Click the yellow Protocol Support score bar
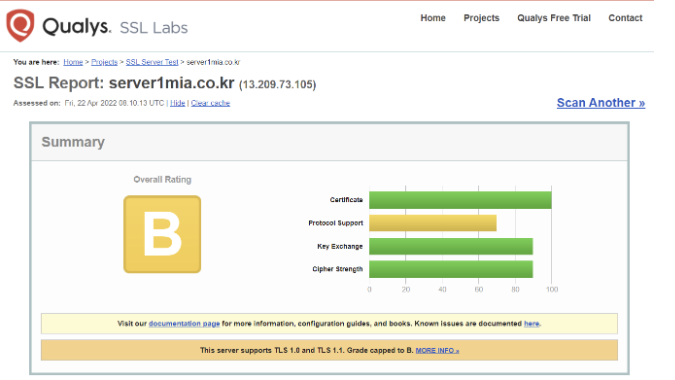Screen dimensions: 675x380 pos(433,223)
